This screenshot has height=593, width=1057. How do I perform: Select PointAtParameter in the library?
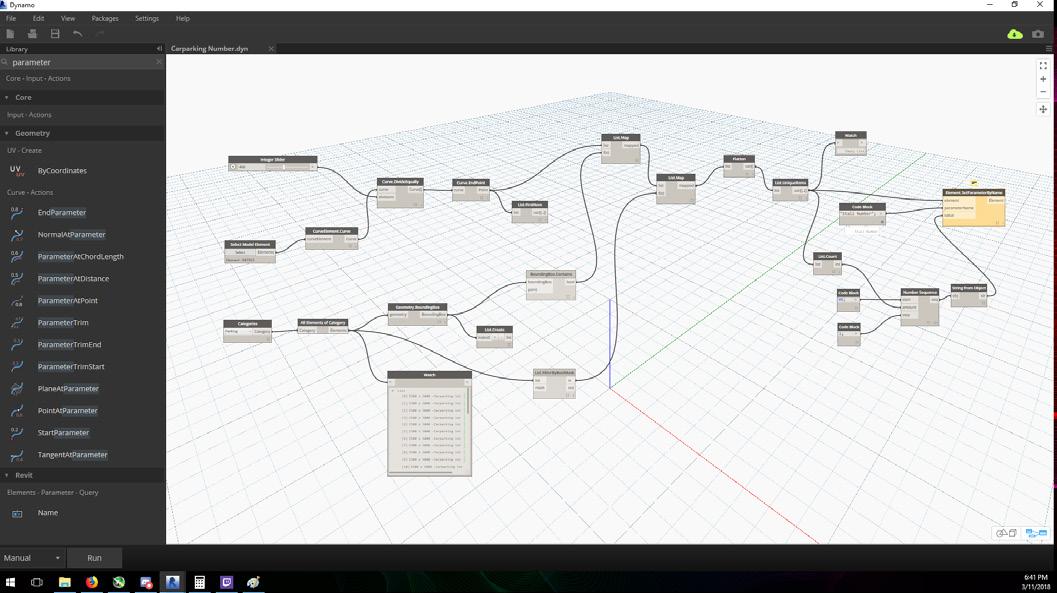tap(67, 410)
